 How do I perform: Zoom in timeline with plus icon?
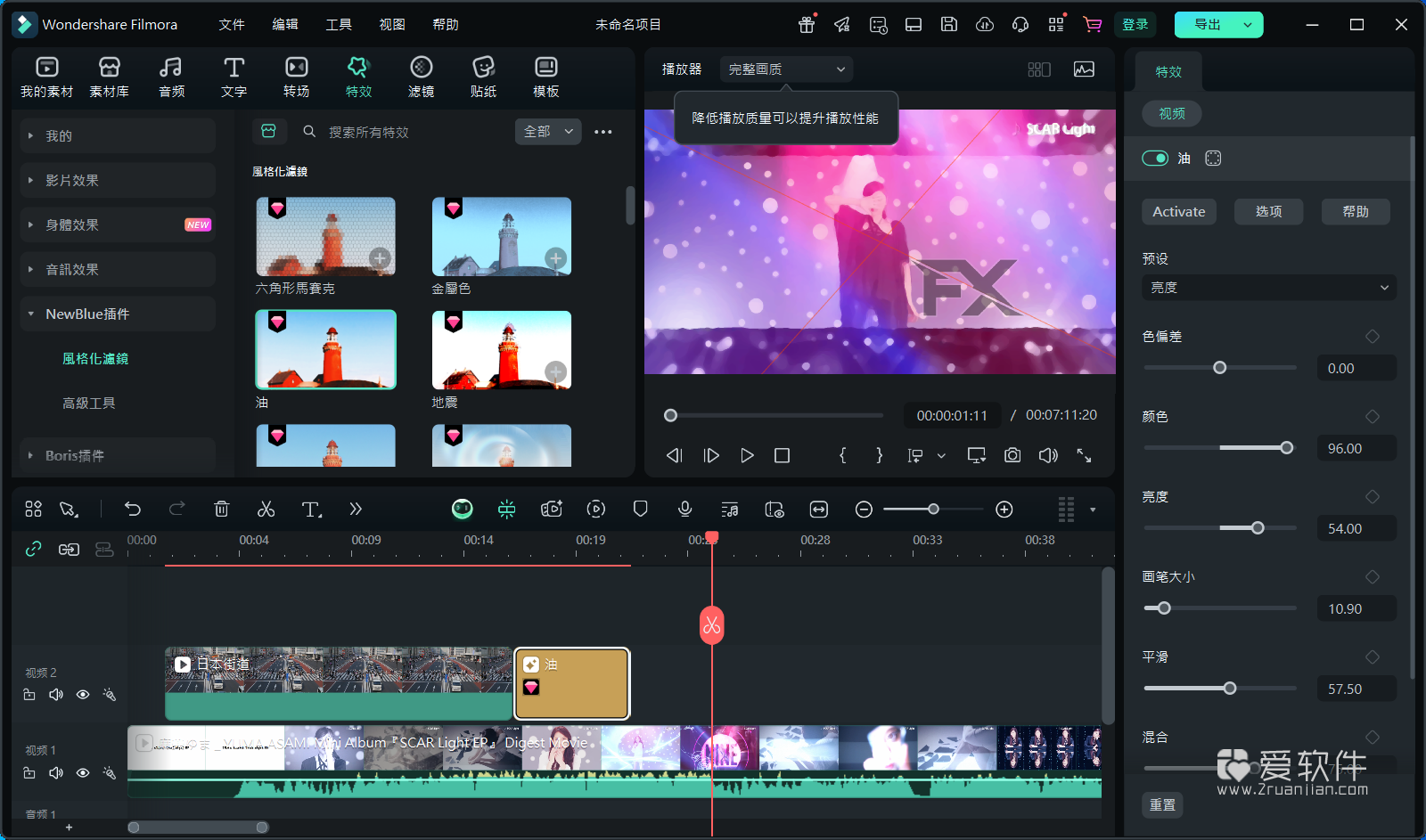point(1004,509)
